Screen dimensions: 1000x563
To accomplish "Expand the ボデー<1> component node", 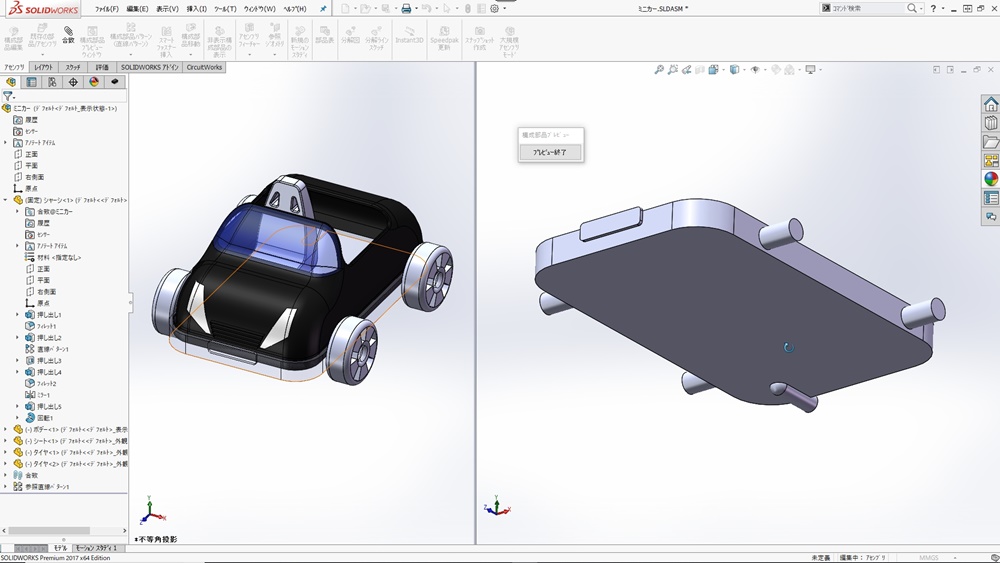I will click(x=6, y=429).
